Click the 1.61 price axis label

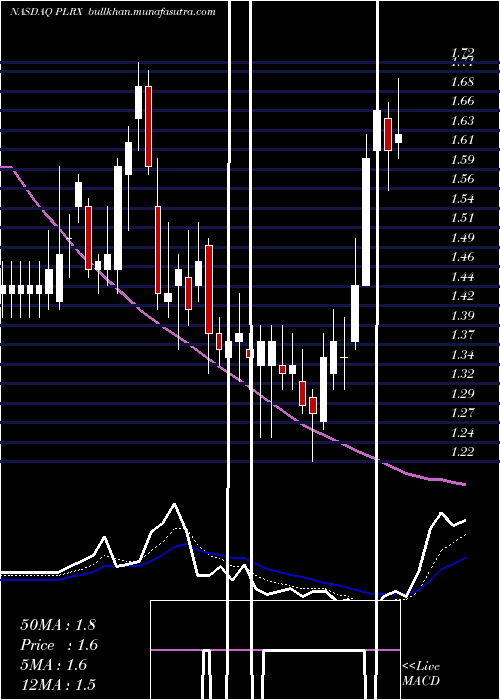[x=462, y=140]
